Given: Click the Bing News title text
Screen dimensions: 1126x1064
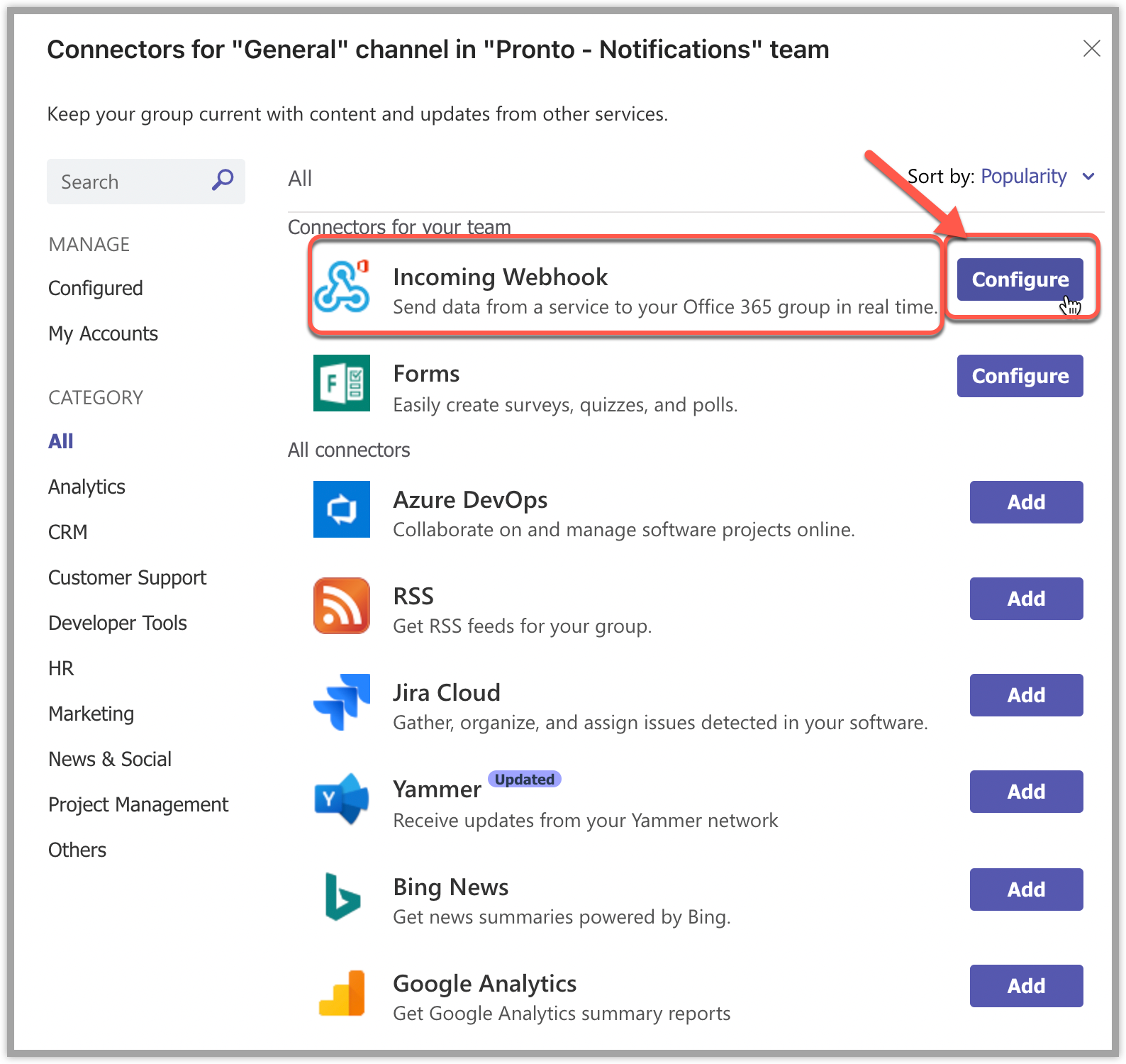Looking at the screenshot, I should click(451, 887).
